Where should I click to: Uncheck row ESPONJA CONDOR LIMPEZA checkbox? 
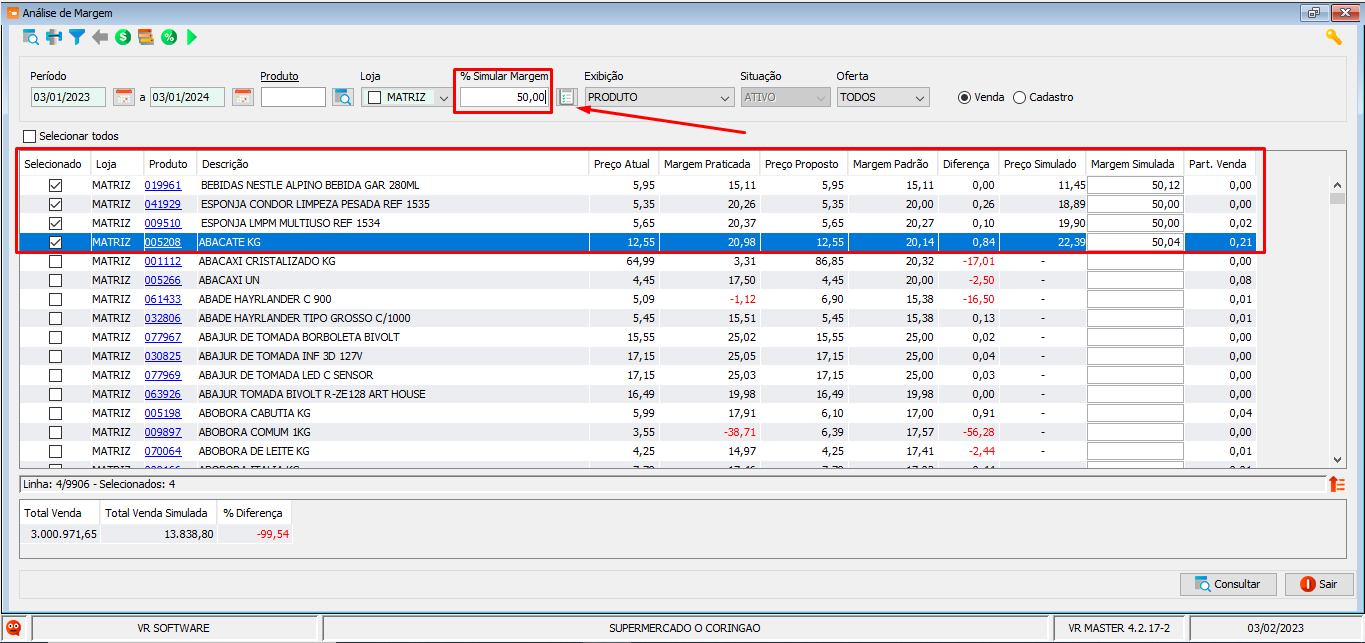pos(55,204)
